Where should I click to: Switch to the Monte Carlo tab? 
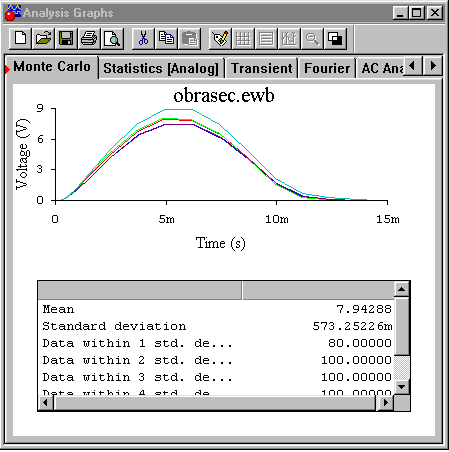[x=52, y=67]
